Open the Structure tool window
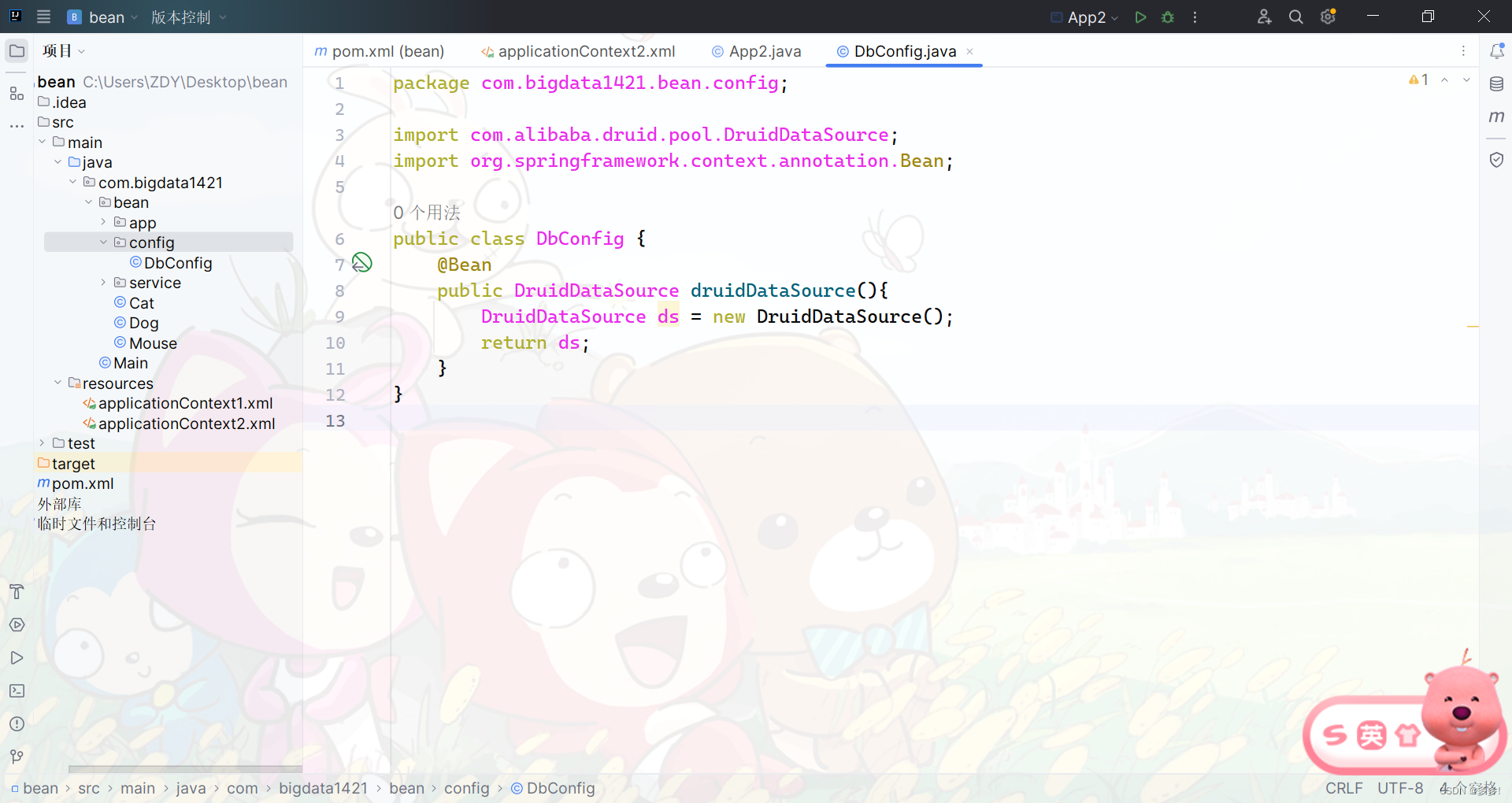The image size is (1512, 803). tap(17, 94)
